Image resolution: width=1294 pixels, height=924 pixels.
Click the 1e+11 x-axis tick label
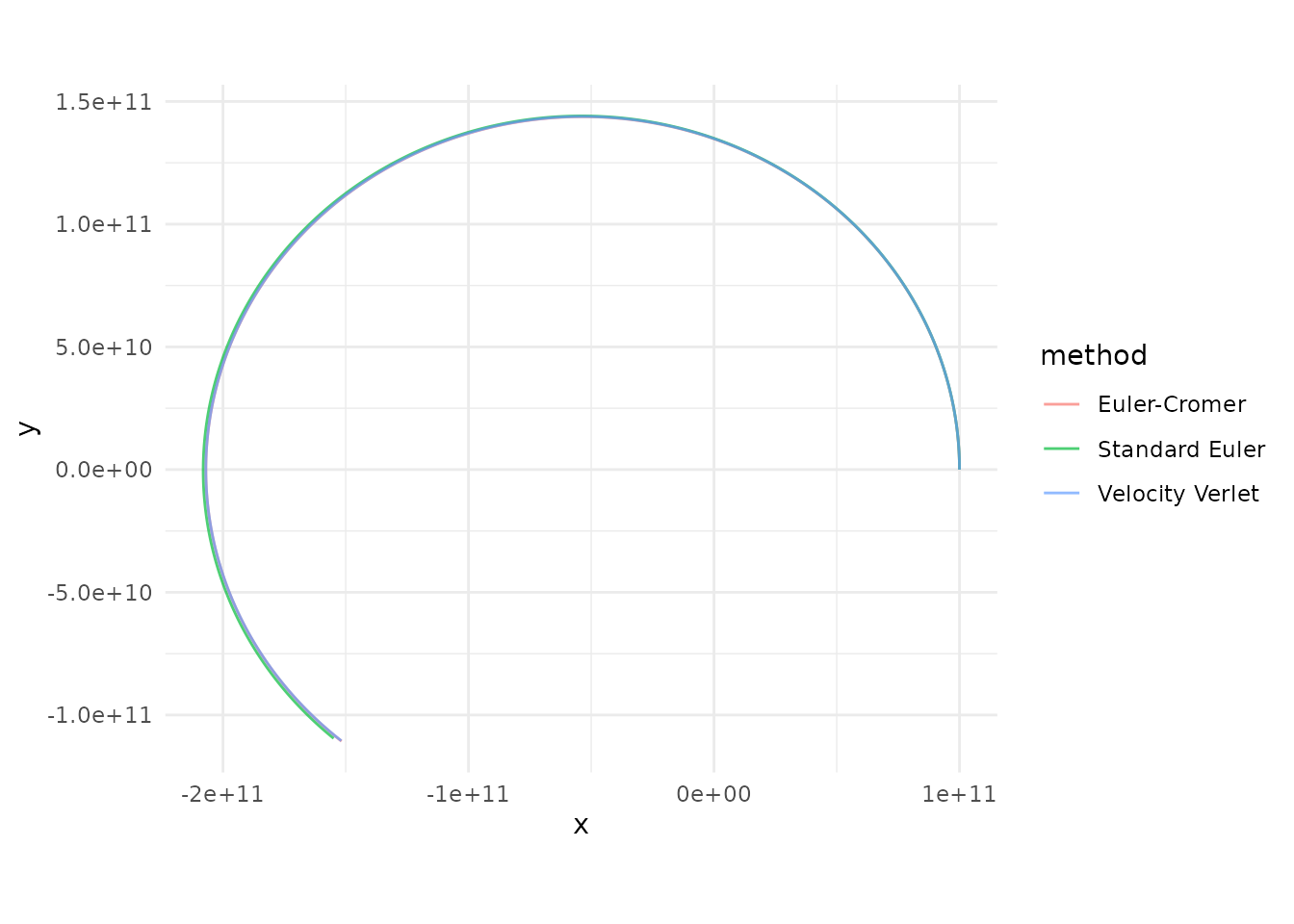[959, 794]
